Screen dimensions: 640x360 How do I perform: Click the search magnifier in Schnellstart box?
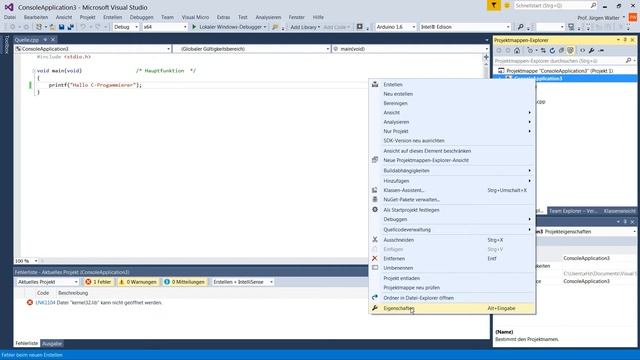point(593,5)
